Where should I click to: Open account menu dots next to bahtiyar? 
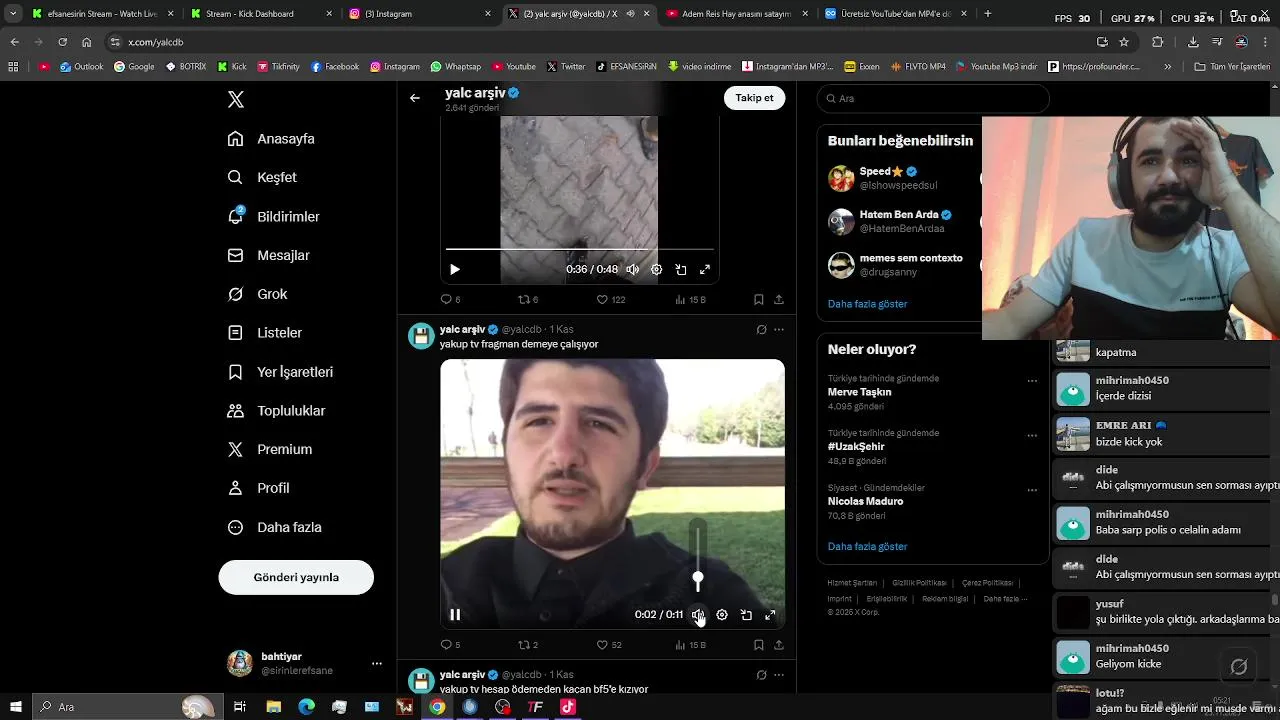pyautogui.click(x=377, y=663)
